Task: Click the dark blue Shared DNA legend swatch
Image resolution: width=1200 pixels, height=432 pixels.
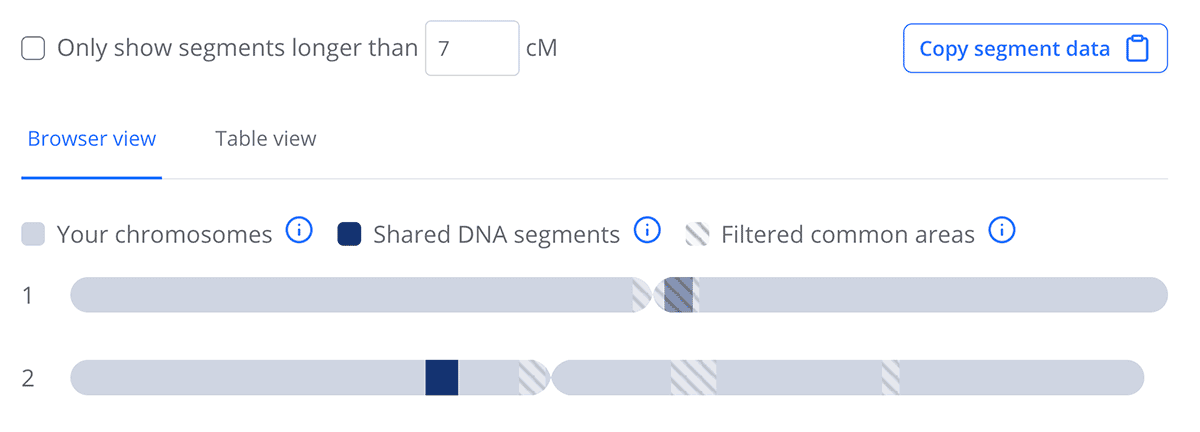Action: pyautogui.click(x=350, y=235)
